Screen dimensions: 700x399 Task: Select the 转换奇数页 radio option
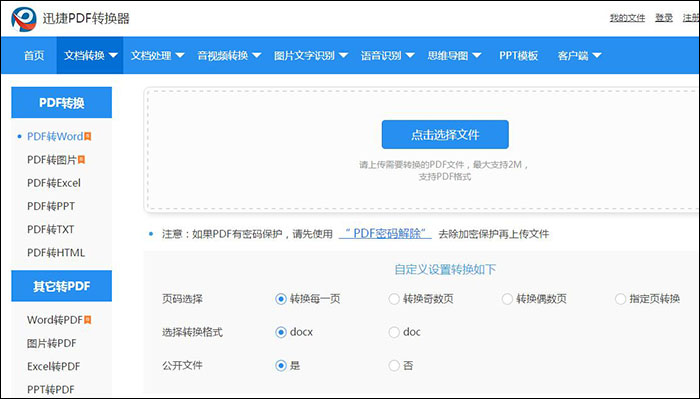coord(394,299)
